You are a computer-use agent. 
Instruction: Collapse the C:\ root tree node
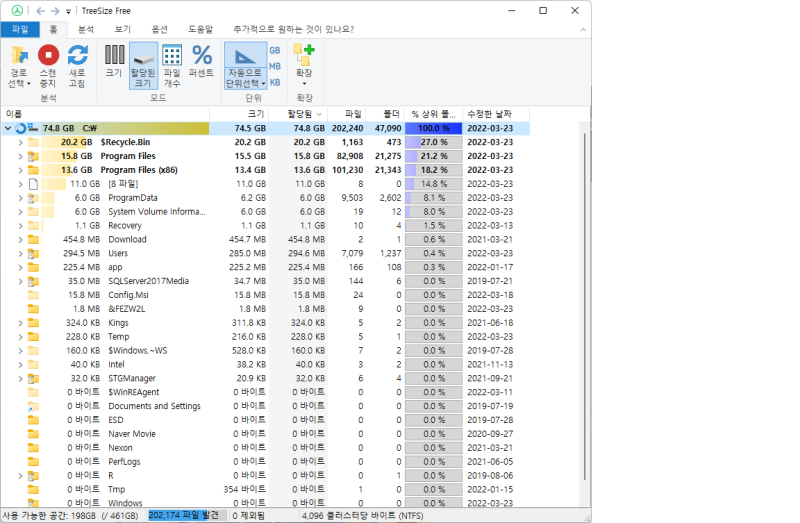(8, 129)
